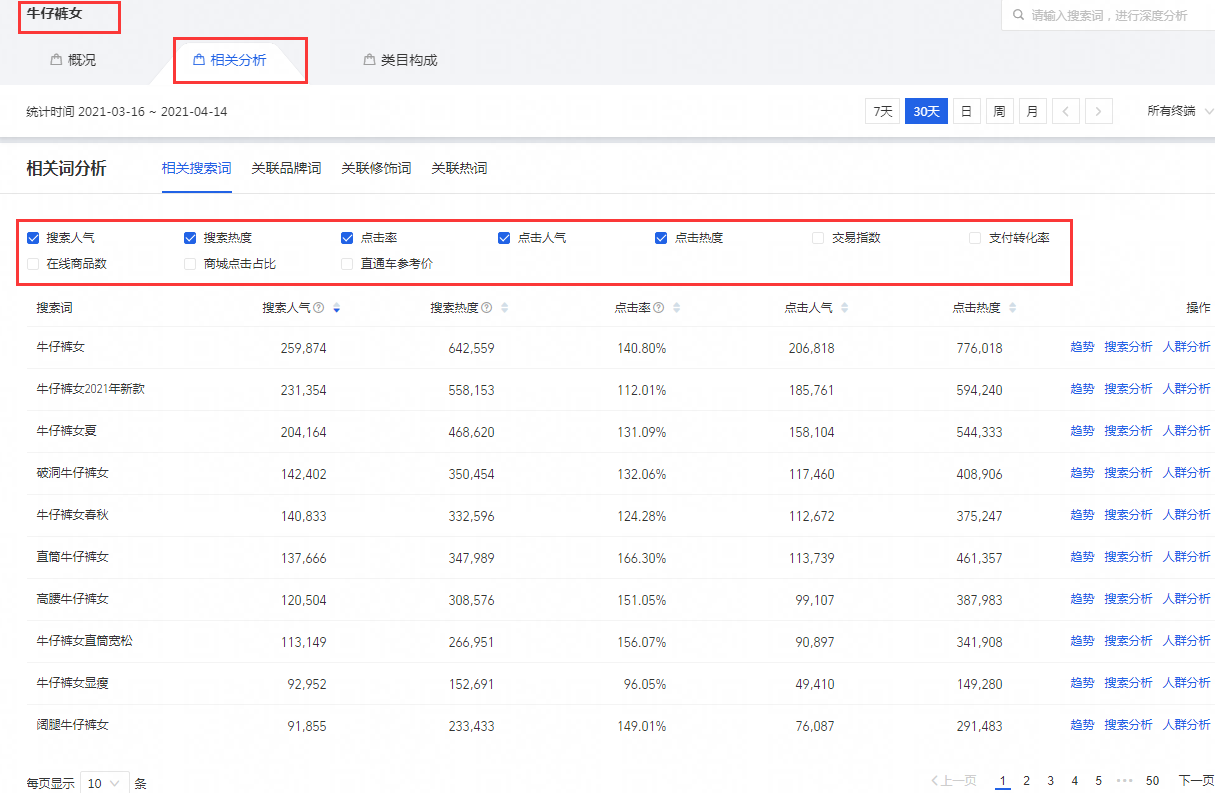Select the 周 time range button
Image resolution: width=1215 pixels, height=793 pixels.
click(999, 111)
